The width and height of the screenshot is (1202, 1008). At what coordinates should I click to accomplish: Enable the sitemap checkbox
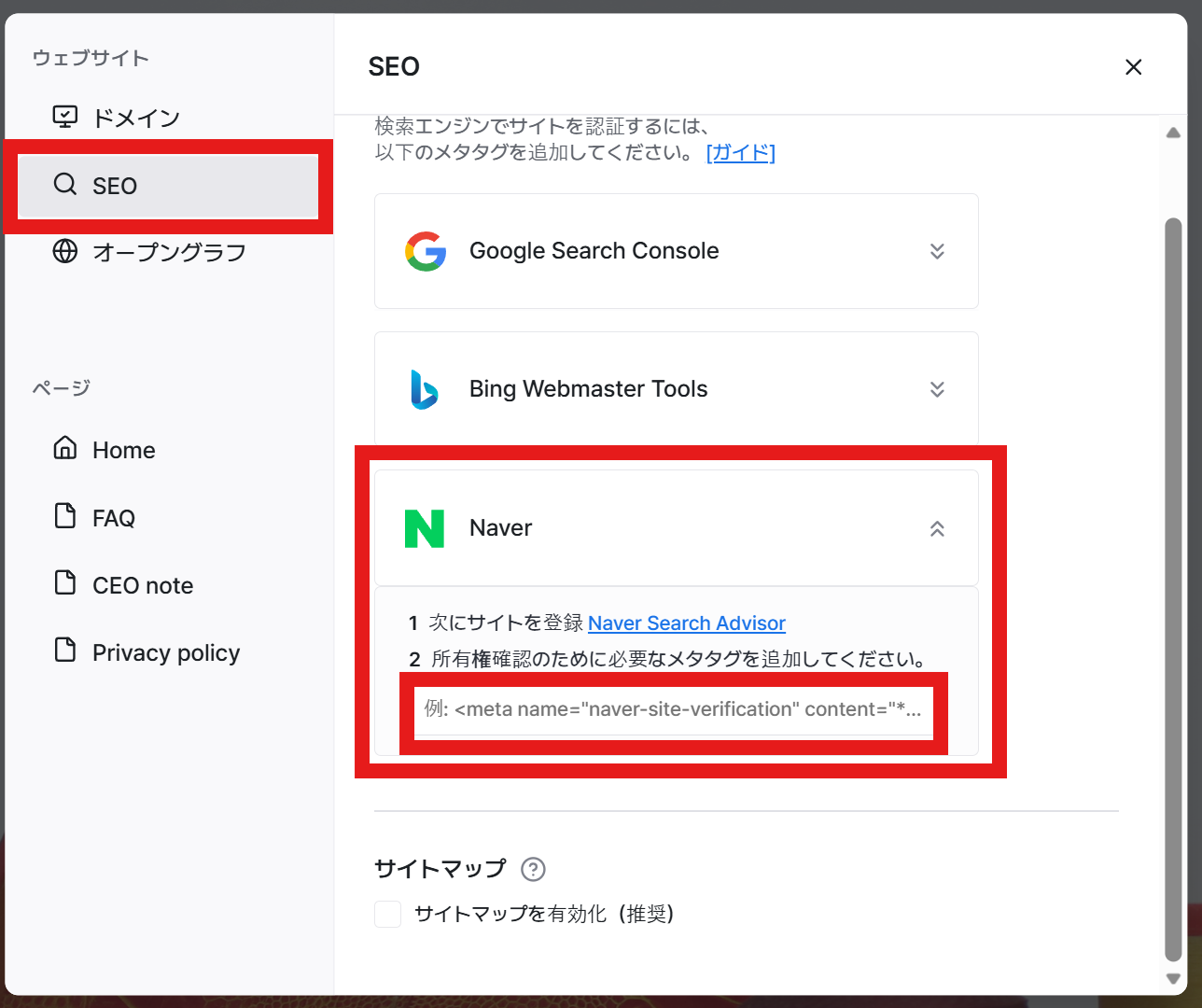(x=388, y=914)
